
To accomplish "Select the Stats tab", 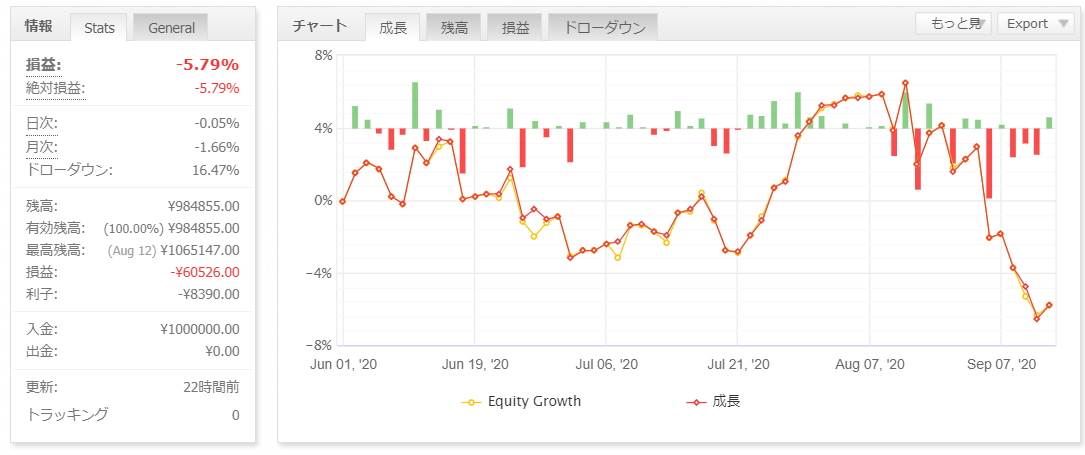I will [x=100, y=28].
